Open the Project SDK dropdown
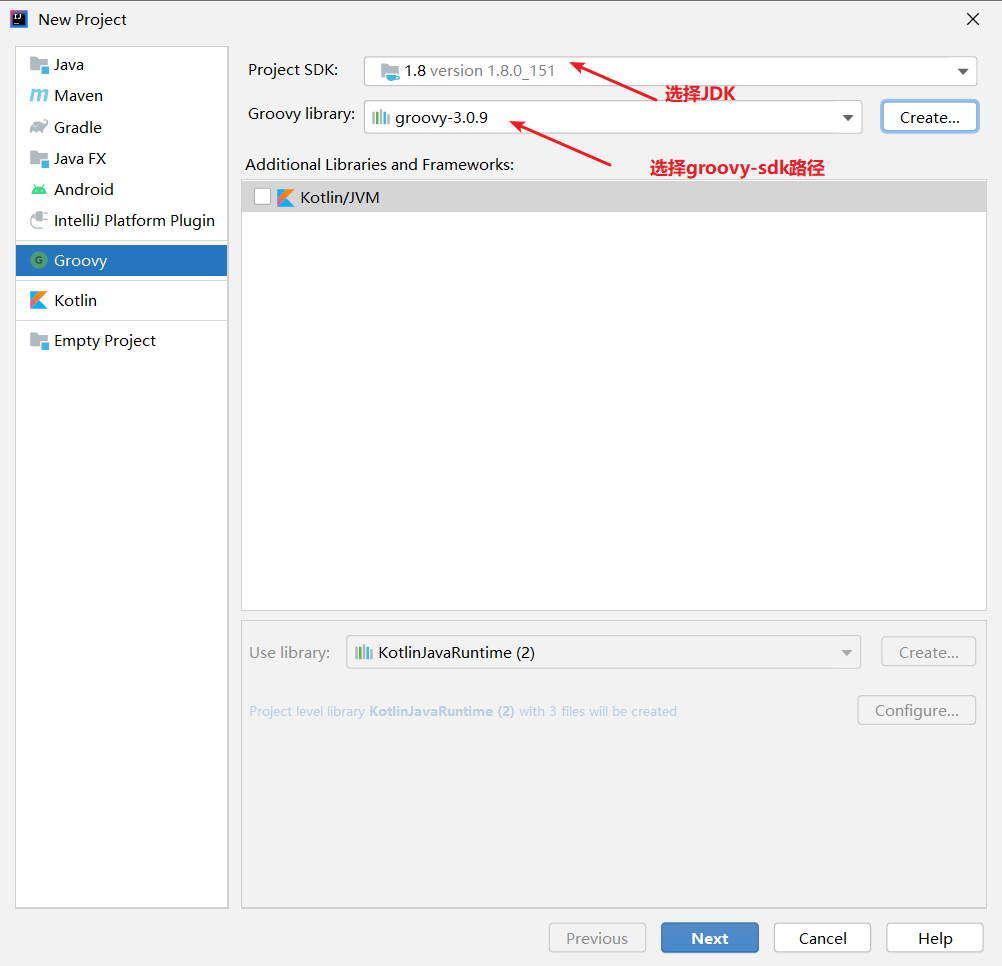Image resolution: width=1002 pixels, height=966 pixels. [x=670, y=71]
